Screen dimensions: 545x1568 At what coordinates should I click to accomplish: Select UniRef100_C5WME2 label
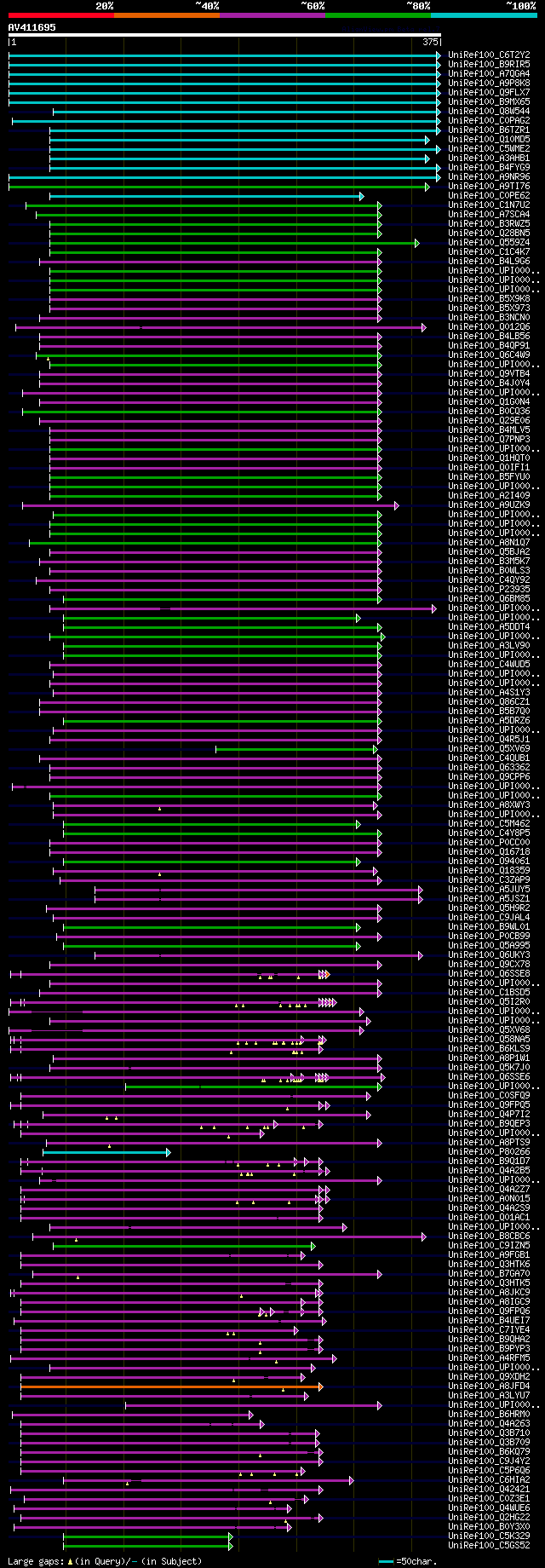click(489, 148)
